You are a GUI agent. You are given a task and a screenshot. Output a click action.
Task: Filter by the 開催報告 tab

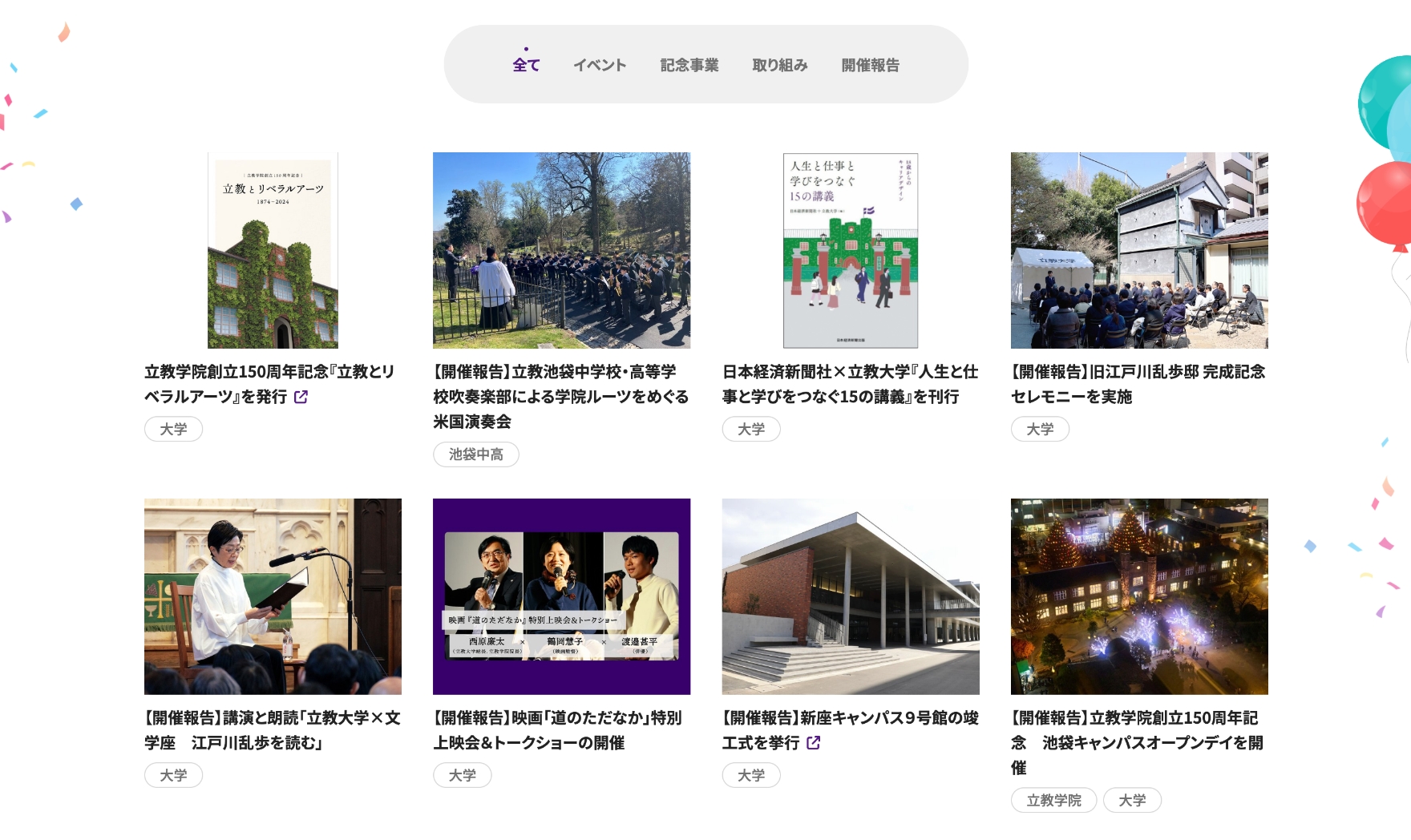(x=870, y=65)
